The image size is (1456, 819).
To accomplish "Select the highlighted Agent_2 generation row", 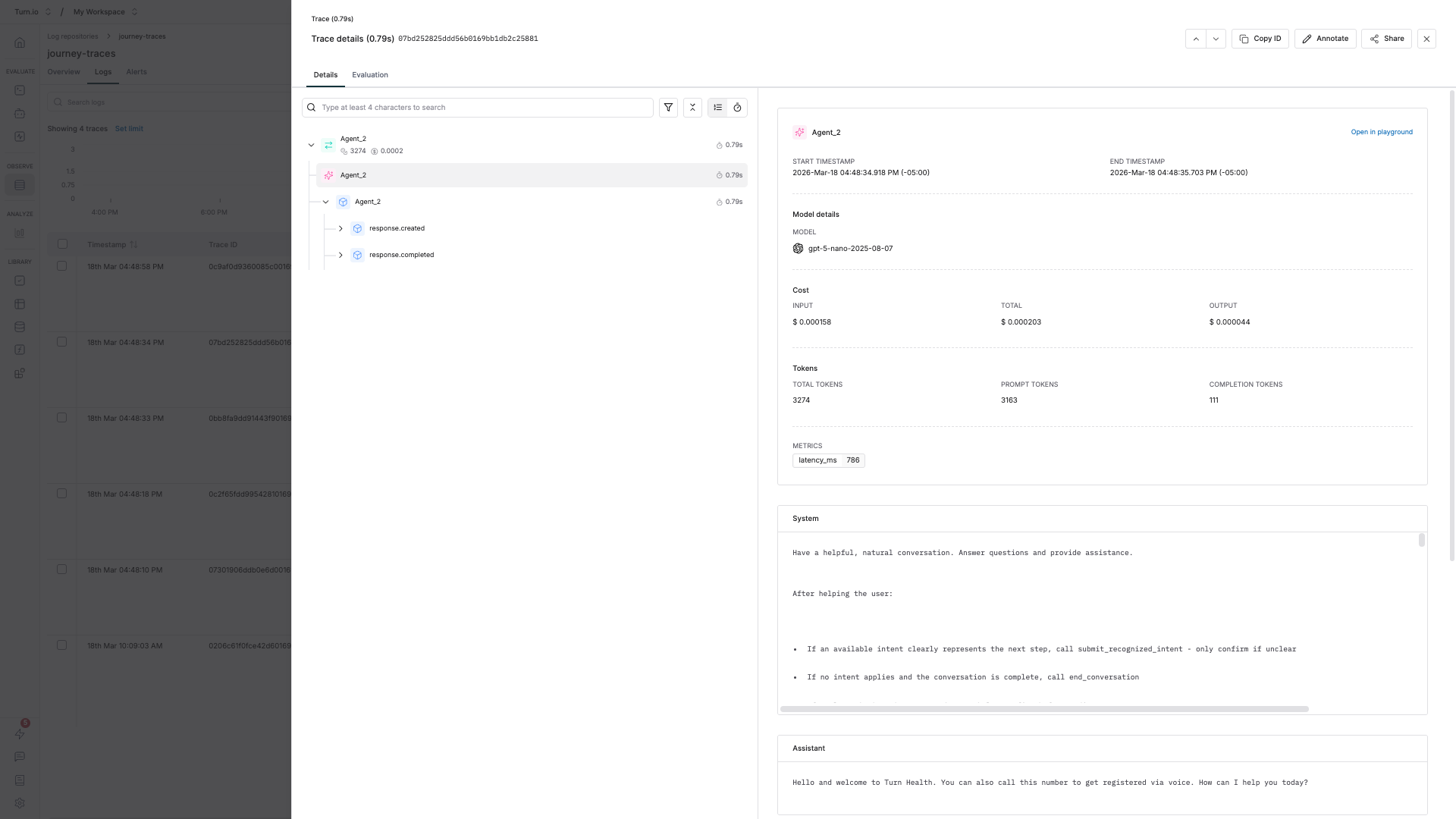I will [x=531, y=175].
